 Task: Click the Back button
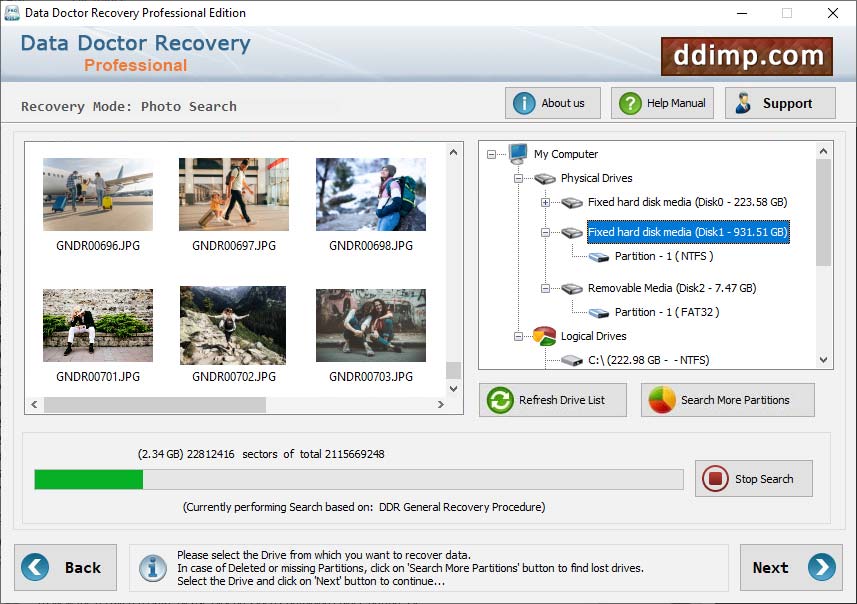(x=66, y=567)
